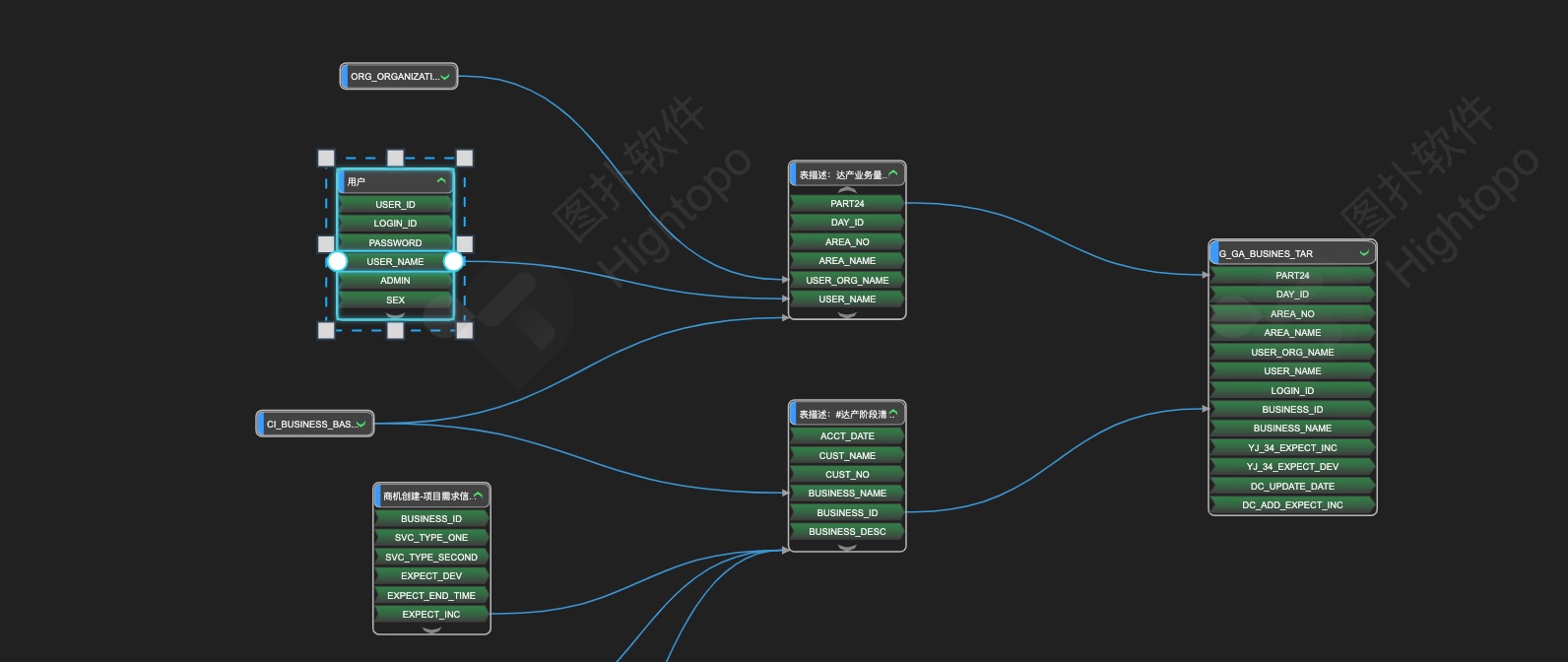Image resolution: width=1568 pixels, height=662 pixels.
Task: Select the DC_UPDATE_DATE field row
Action: 1292,486
